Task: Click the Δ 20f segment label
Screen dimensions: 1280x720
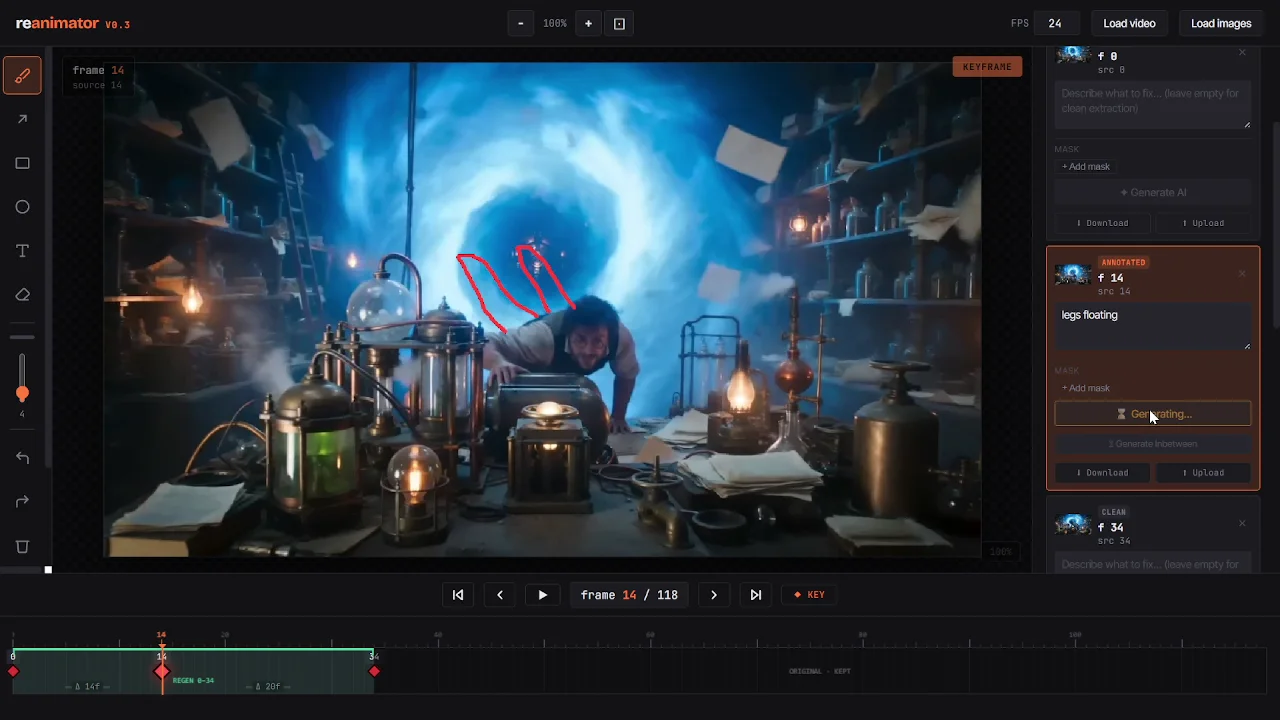Action: tap(268, 687)
